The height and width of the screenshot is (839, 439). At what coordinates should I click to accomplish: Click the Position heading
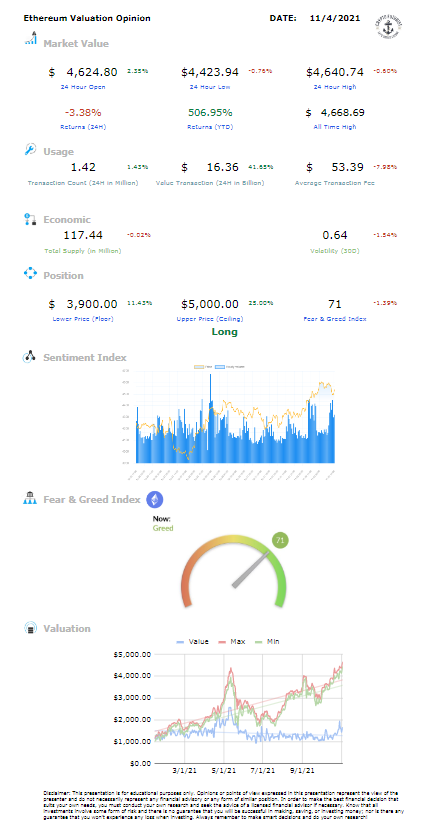click(x=63, y=276)
